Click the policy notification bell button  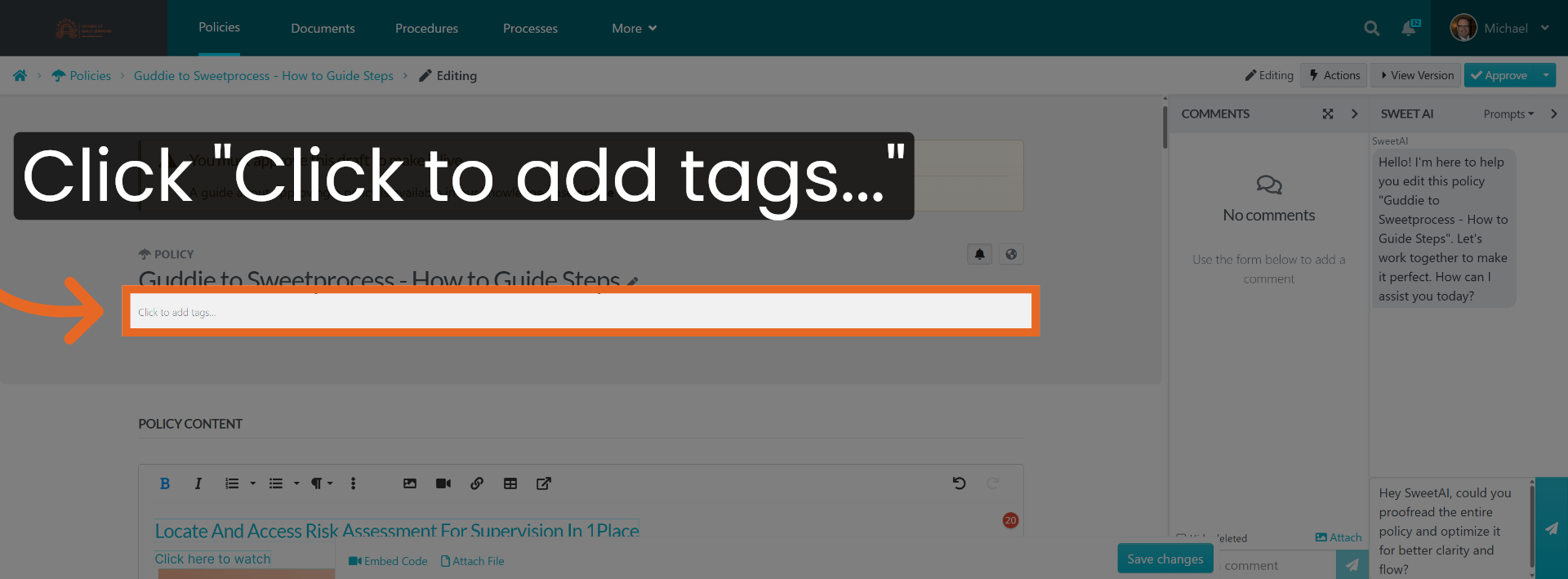(x=979, y=254)
